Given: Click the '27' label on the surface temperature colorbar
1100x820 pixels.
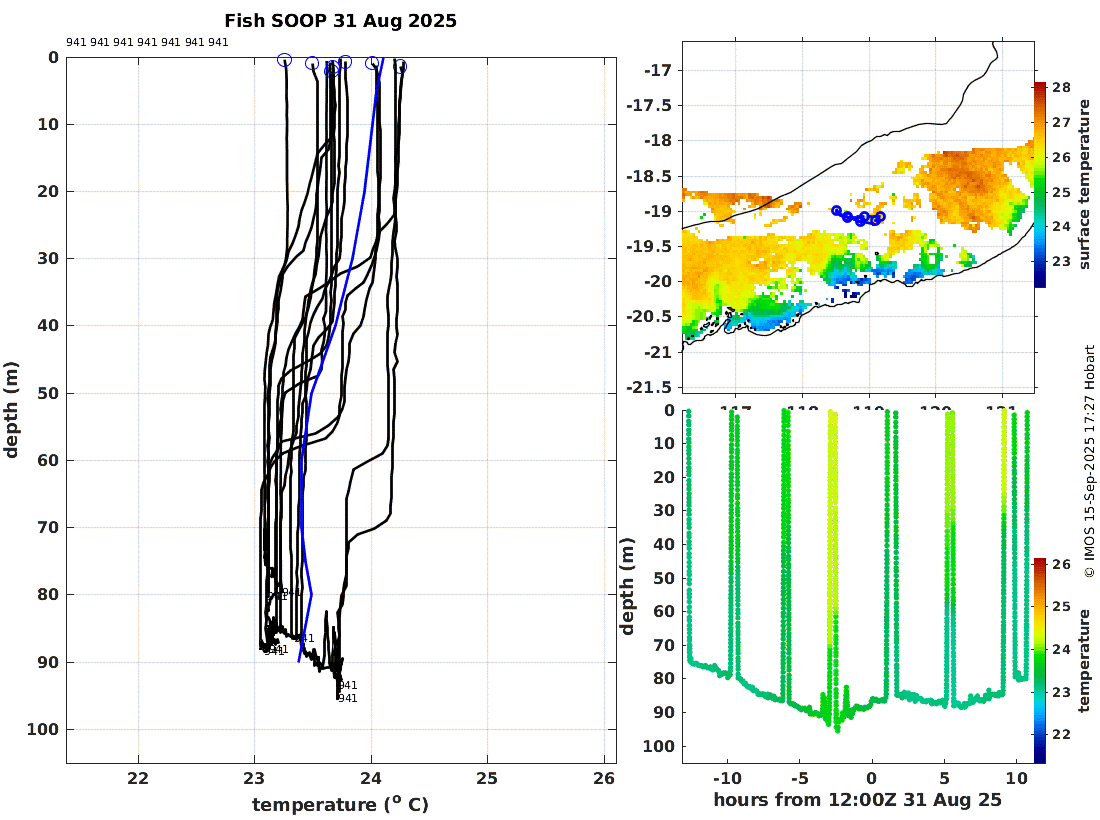Looking at the screenshot, I should [1061, 122].
